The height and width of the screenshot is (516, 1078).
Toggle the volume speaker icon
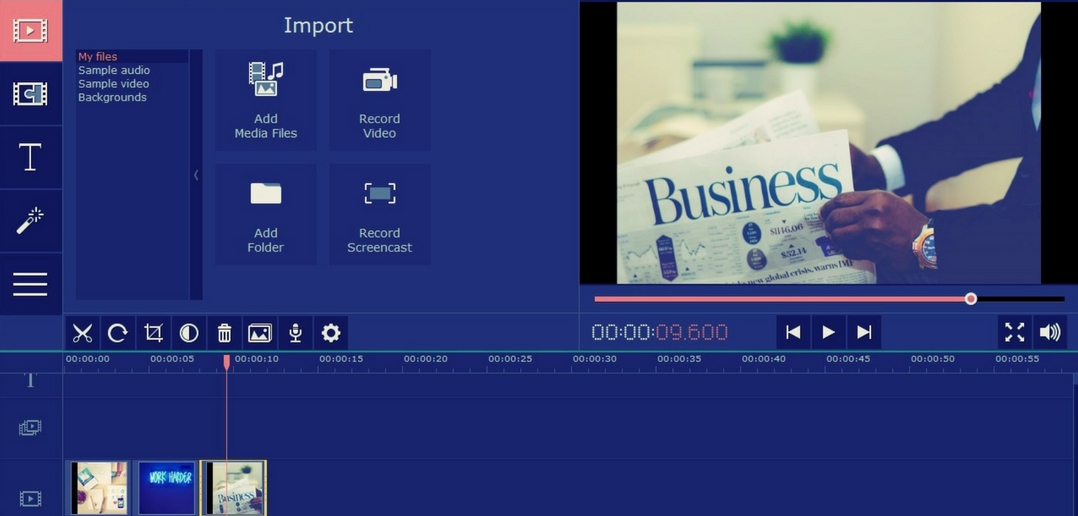(1049, 332)
